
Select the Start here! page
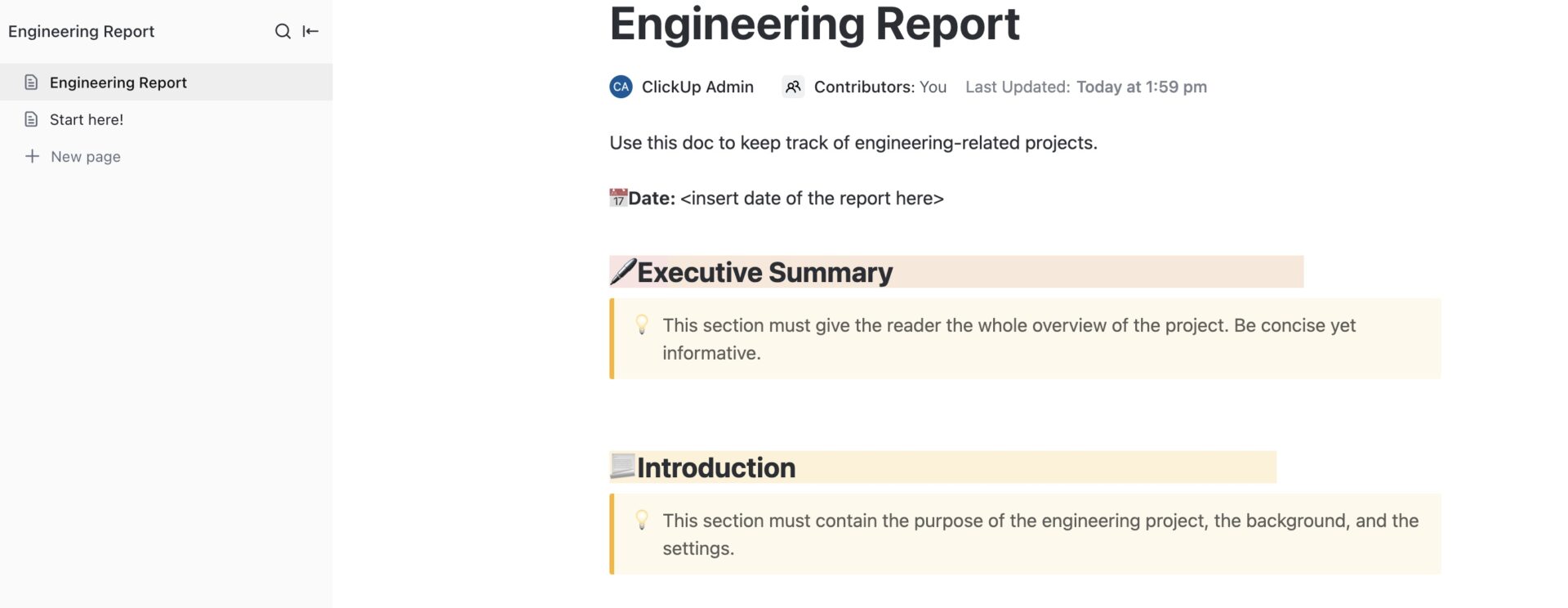click(x=87, y=119)
